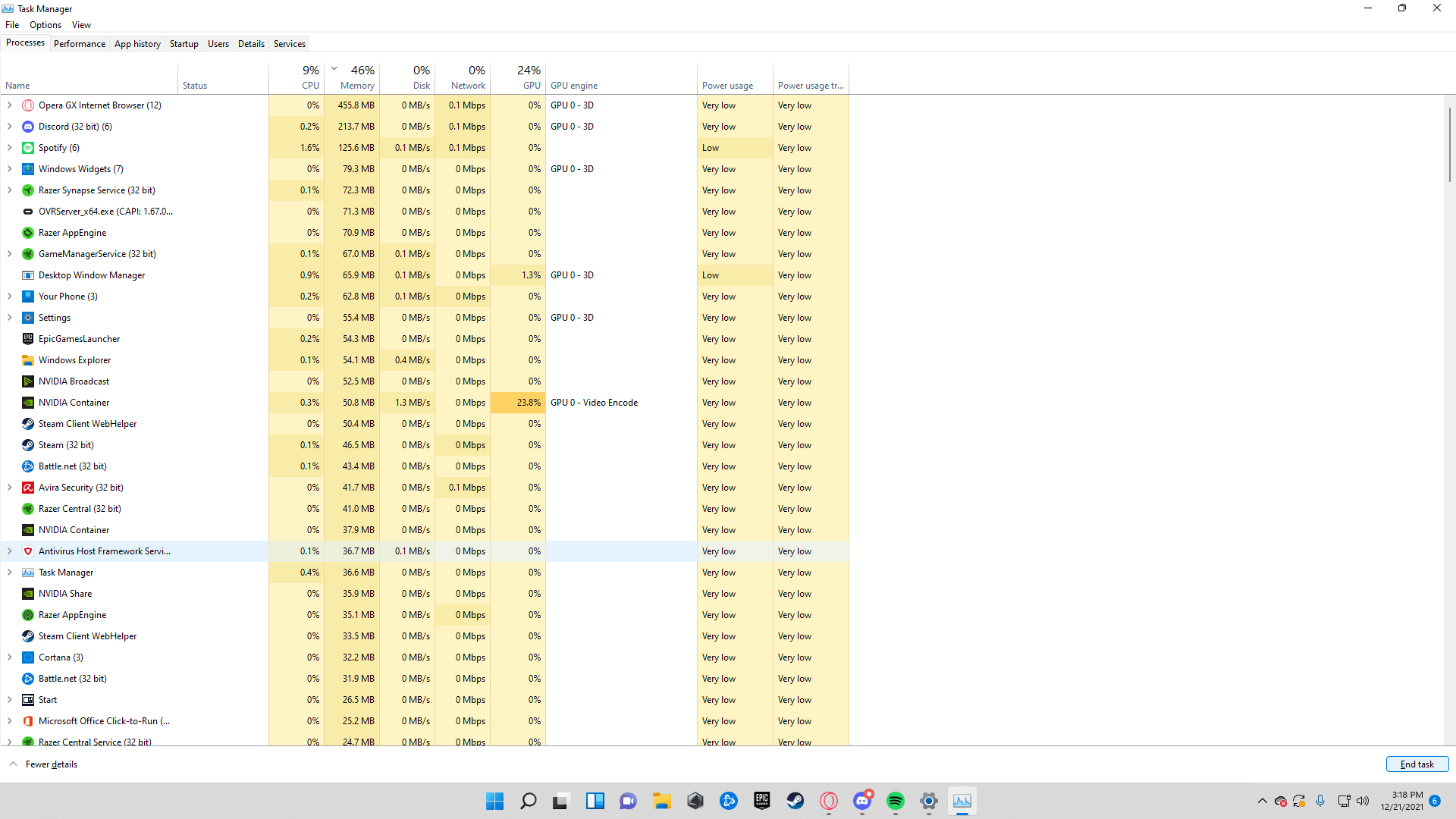1456x819 pixels.
Task: Switch to the Startup tab
Action: (x=184, y=44)
